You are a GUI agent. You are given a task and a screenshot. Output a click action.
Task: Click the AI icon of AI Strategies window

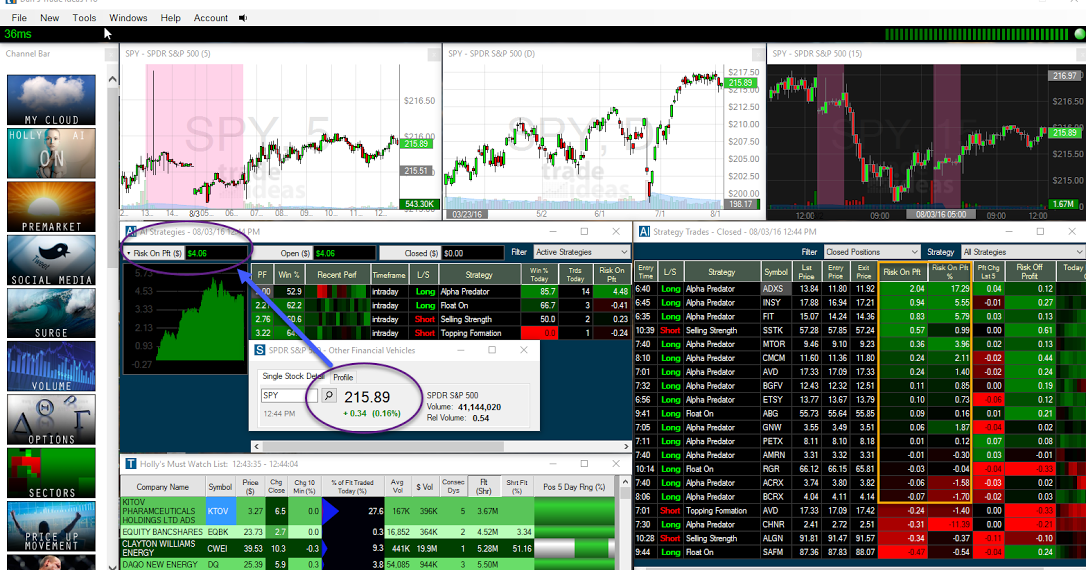coord(130,231)
